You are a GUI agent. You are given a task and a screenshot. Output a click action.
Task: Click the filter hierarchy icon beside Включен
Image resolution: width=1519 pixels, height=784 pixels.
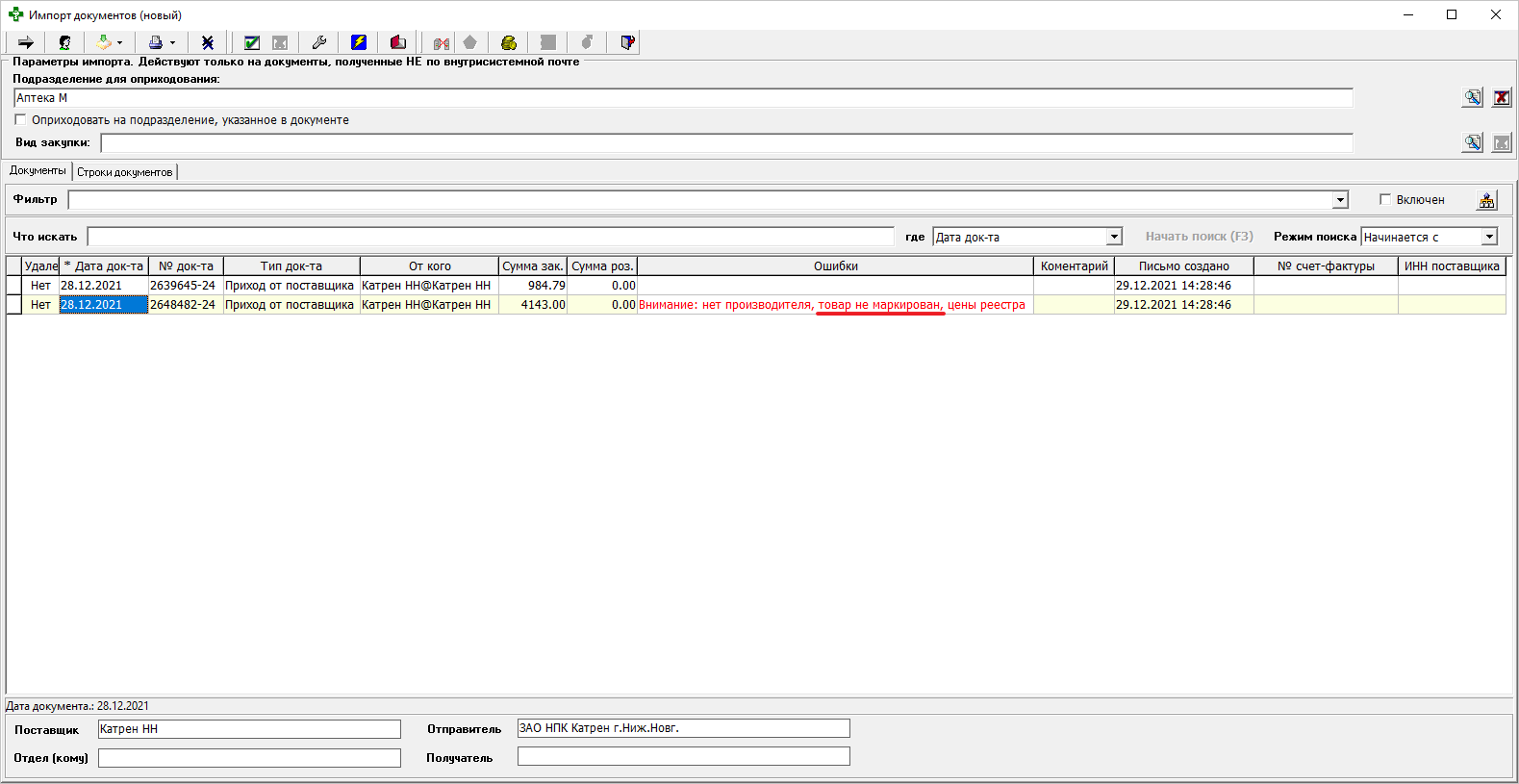coord(1486,200)
